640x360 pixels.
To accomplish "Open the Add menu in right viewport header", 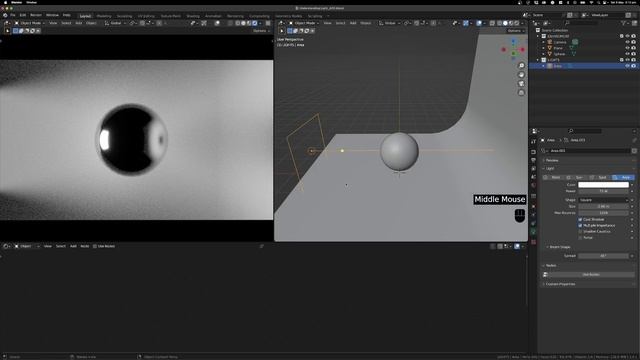I will (353, 23).
